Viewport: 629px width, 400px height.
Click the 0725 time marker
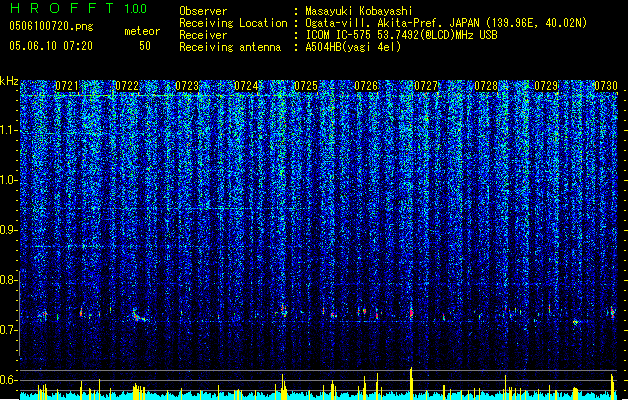coord(306,86)
